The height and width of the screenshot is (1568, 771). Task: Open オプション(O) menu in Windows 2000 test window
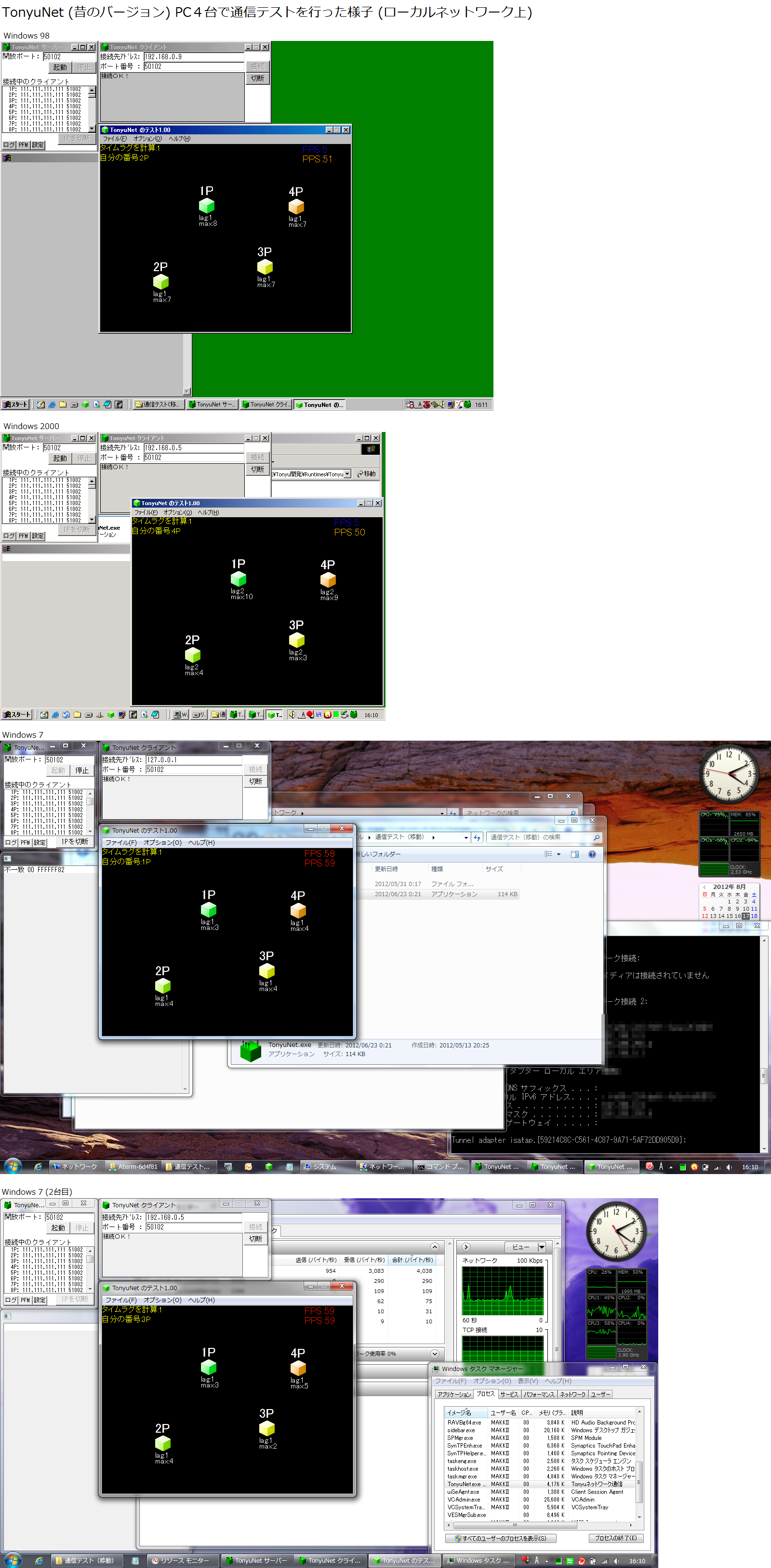[177, 512]
